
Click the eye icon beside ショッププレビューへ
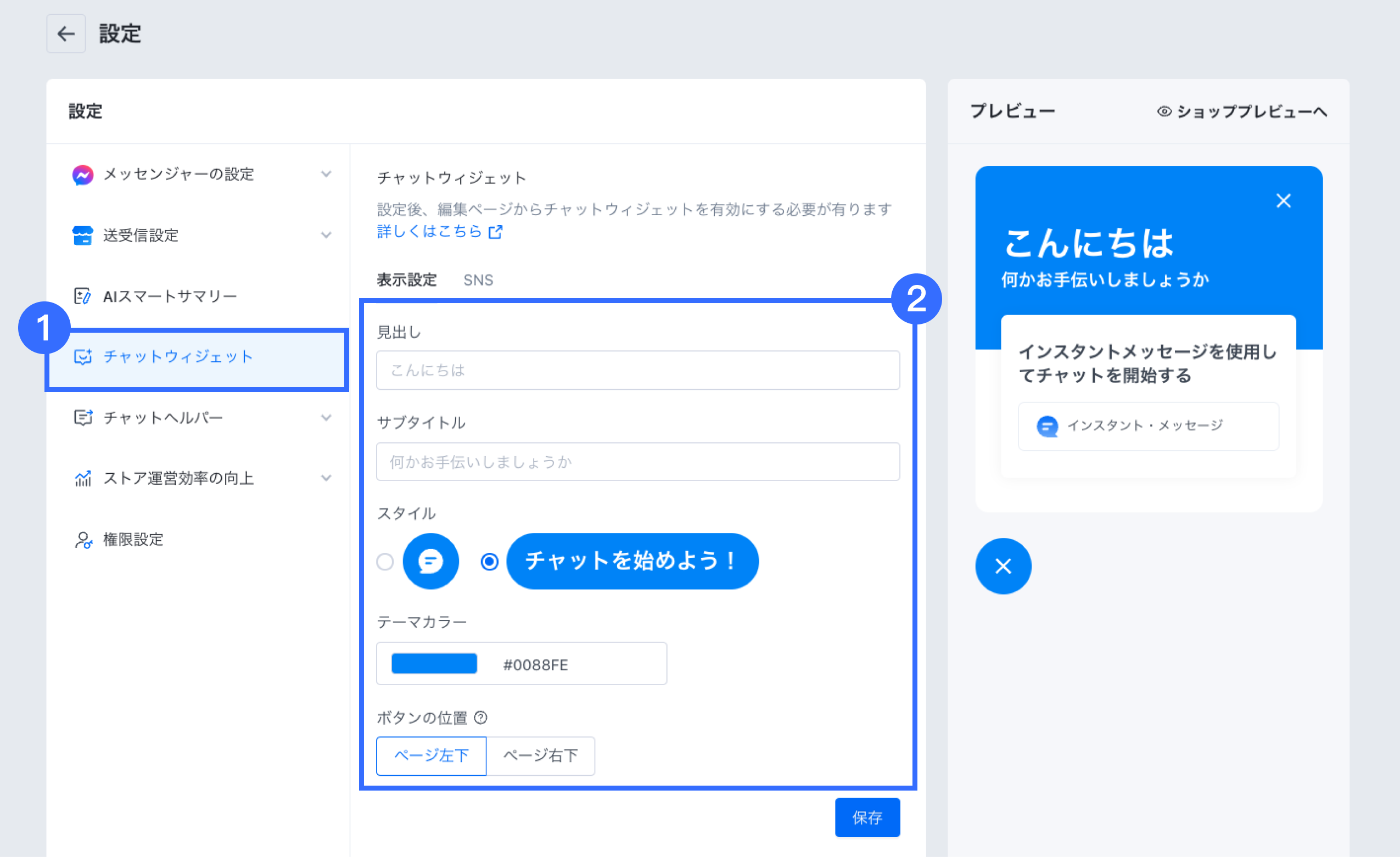1164,111
